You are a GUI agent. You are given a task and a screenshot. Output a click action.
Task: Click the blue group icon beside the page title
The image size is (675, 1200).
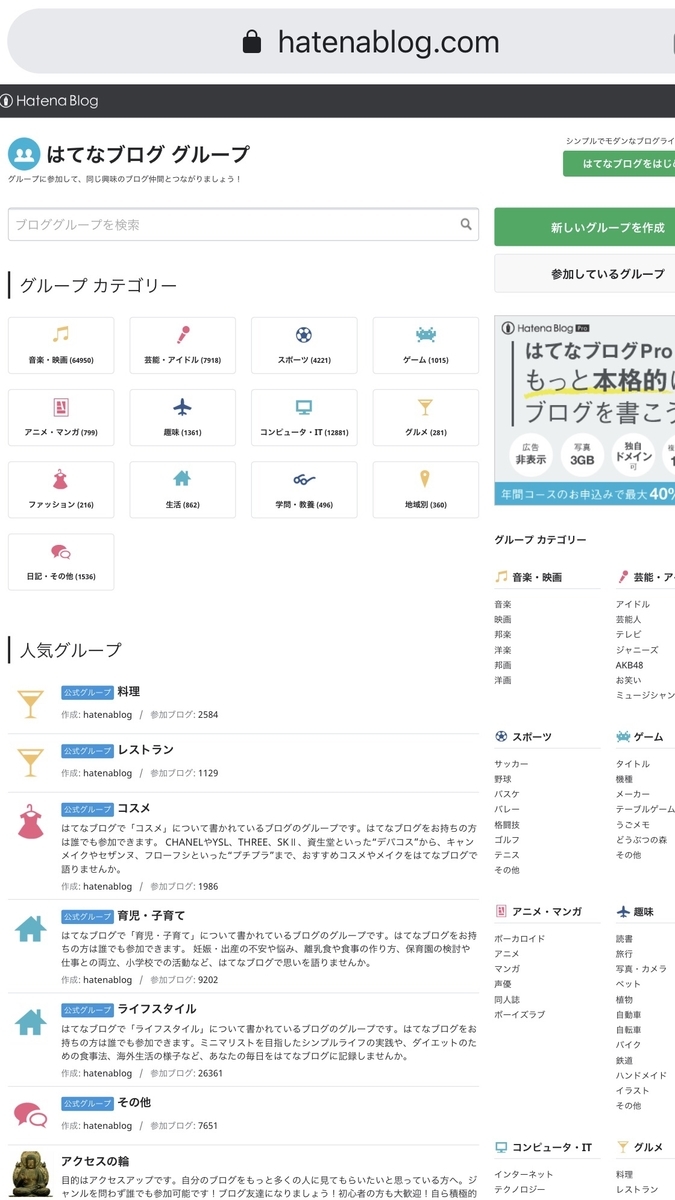(24, 155)
